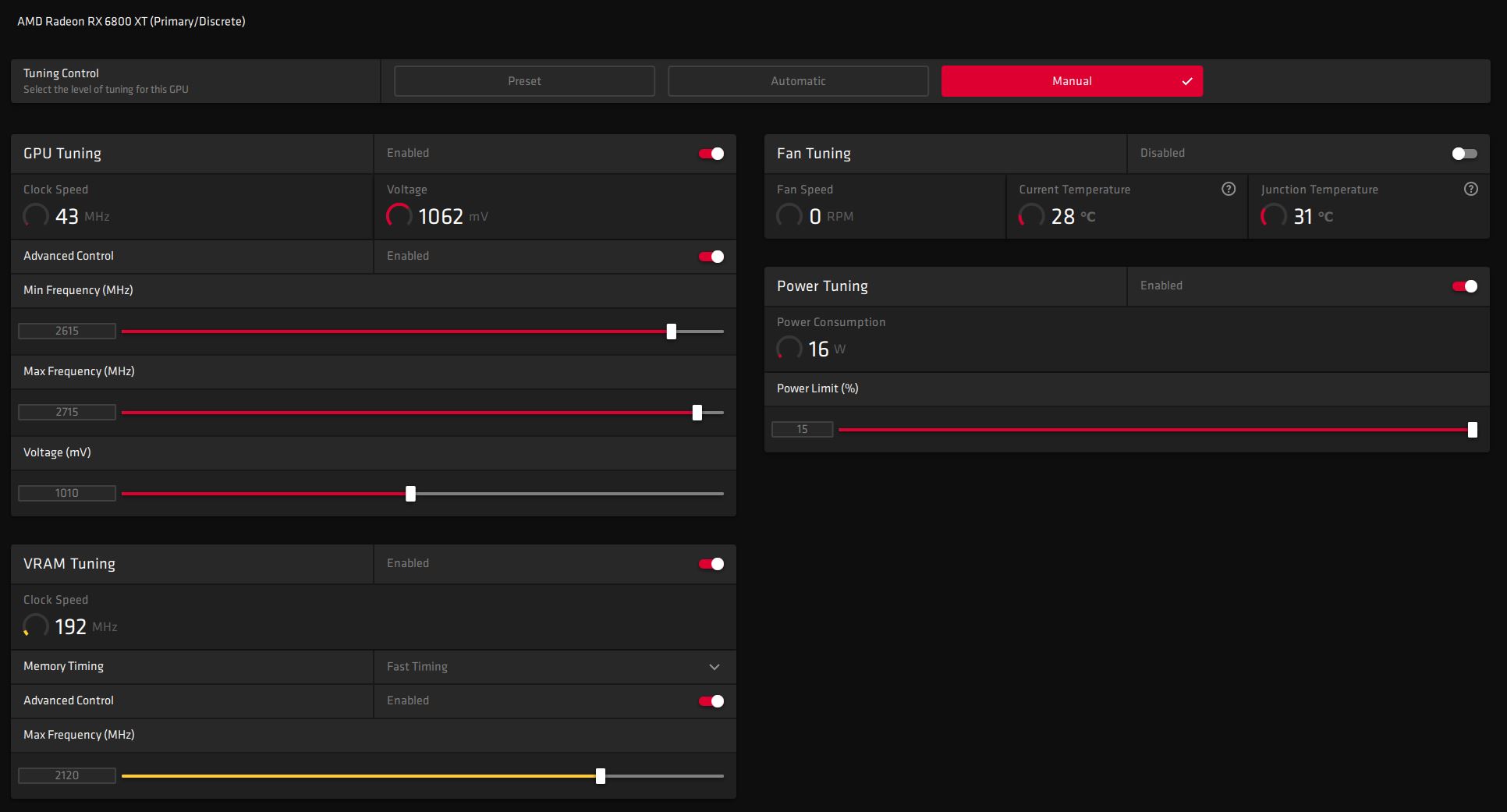Viewport: 1507px width, 812px height.
Task: Click the 192 MHz VRAM clock reading
Action: (x=86, y=626)
